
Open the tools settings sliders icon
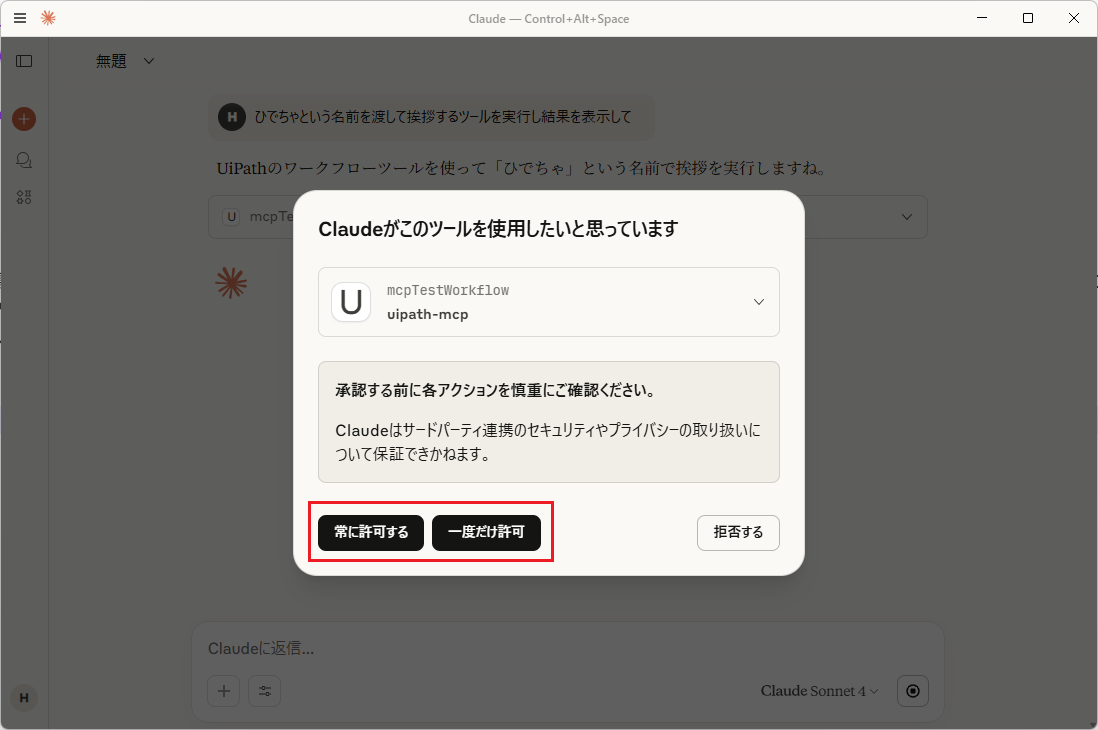[265, 691]
